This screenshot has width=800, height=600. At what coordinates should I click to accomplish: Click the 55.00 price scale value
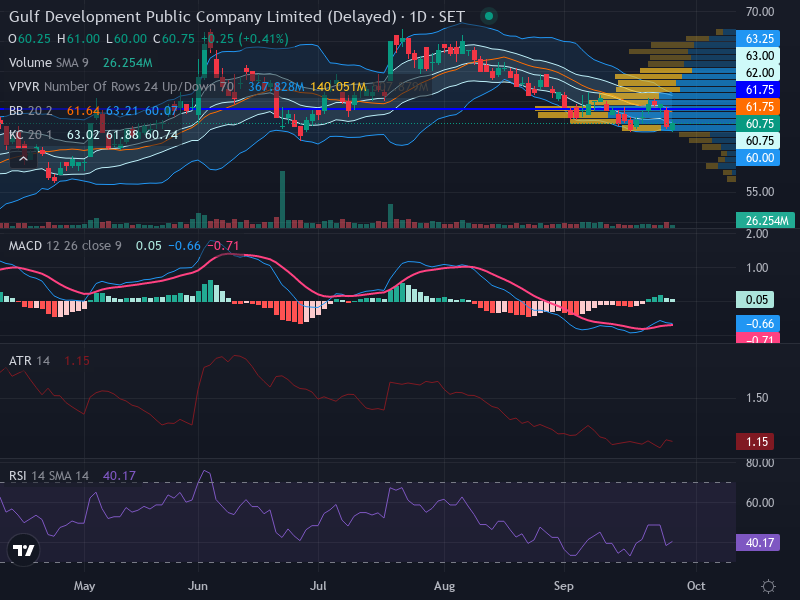(x=760, y=192)
